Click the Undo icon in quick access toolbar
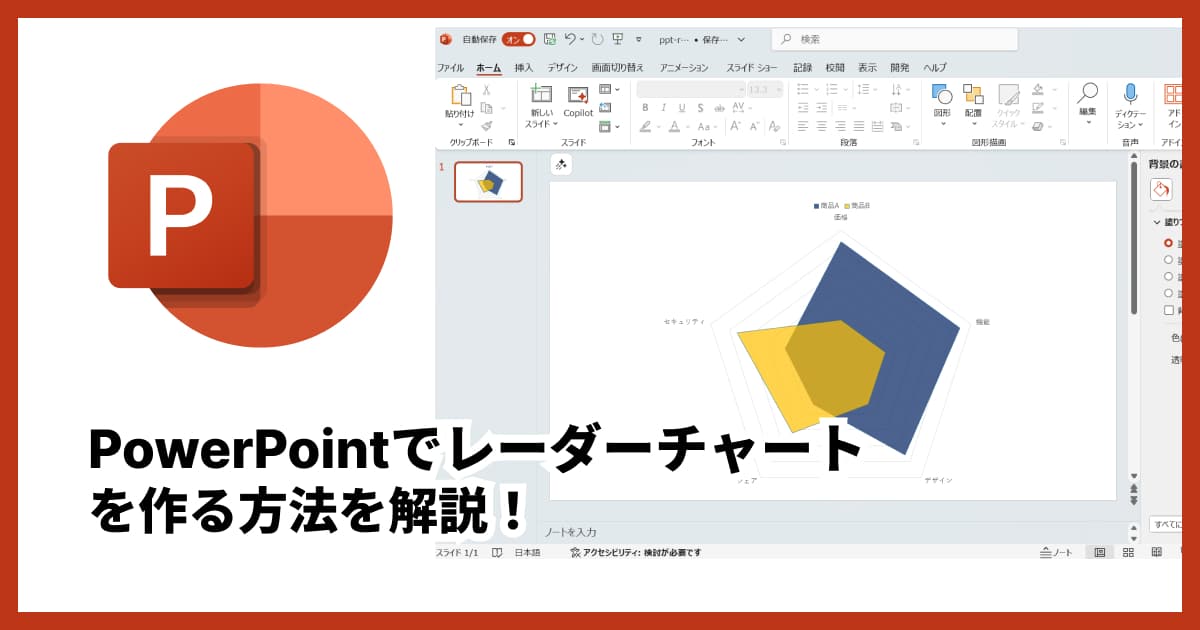Viewport: 1200px width, 630px height. pyautogui.click(x=570, y=40)
